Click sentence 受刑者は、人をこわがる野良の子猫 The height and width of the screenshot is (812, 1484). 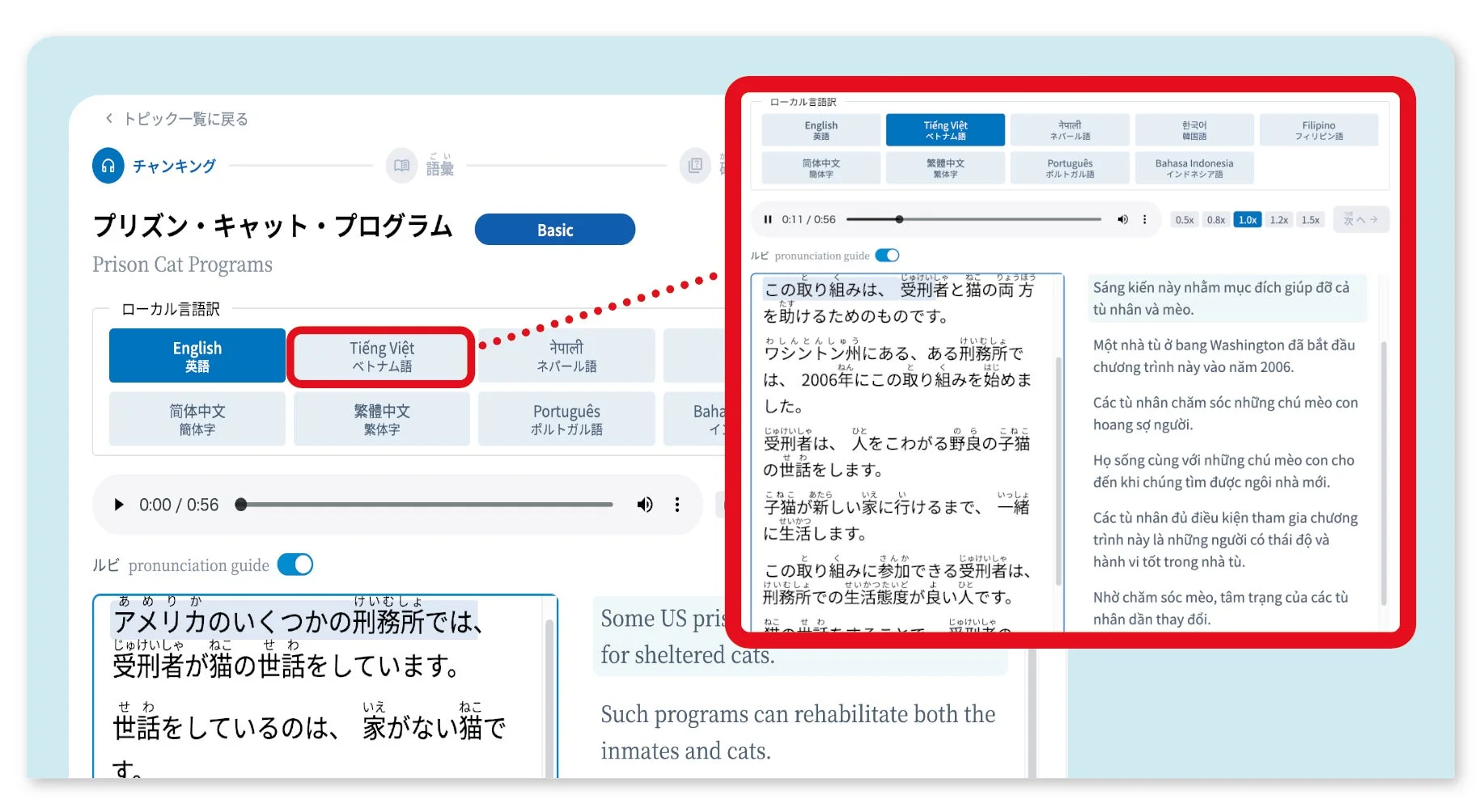897,455
